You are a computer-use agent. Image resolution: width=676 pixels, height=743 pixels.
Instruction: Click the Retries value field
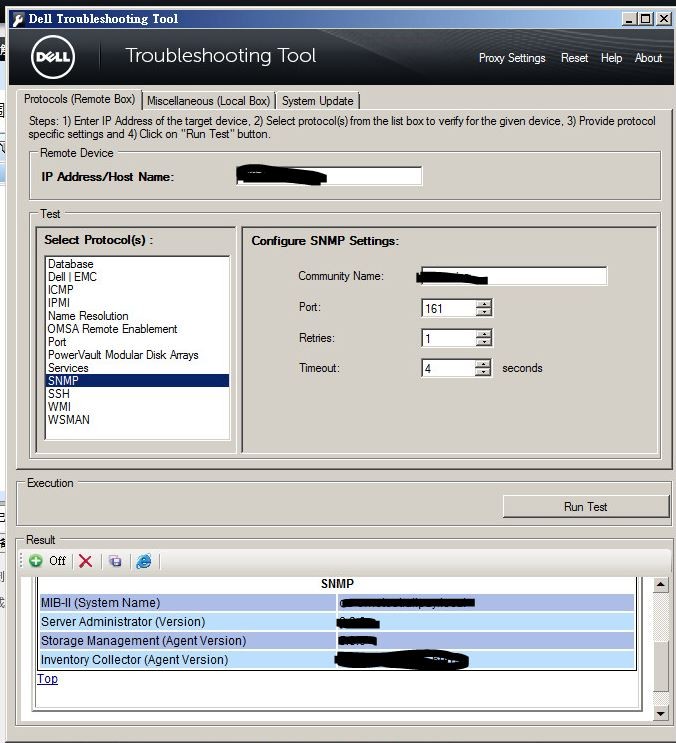[x=448, y=338]
